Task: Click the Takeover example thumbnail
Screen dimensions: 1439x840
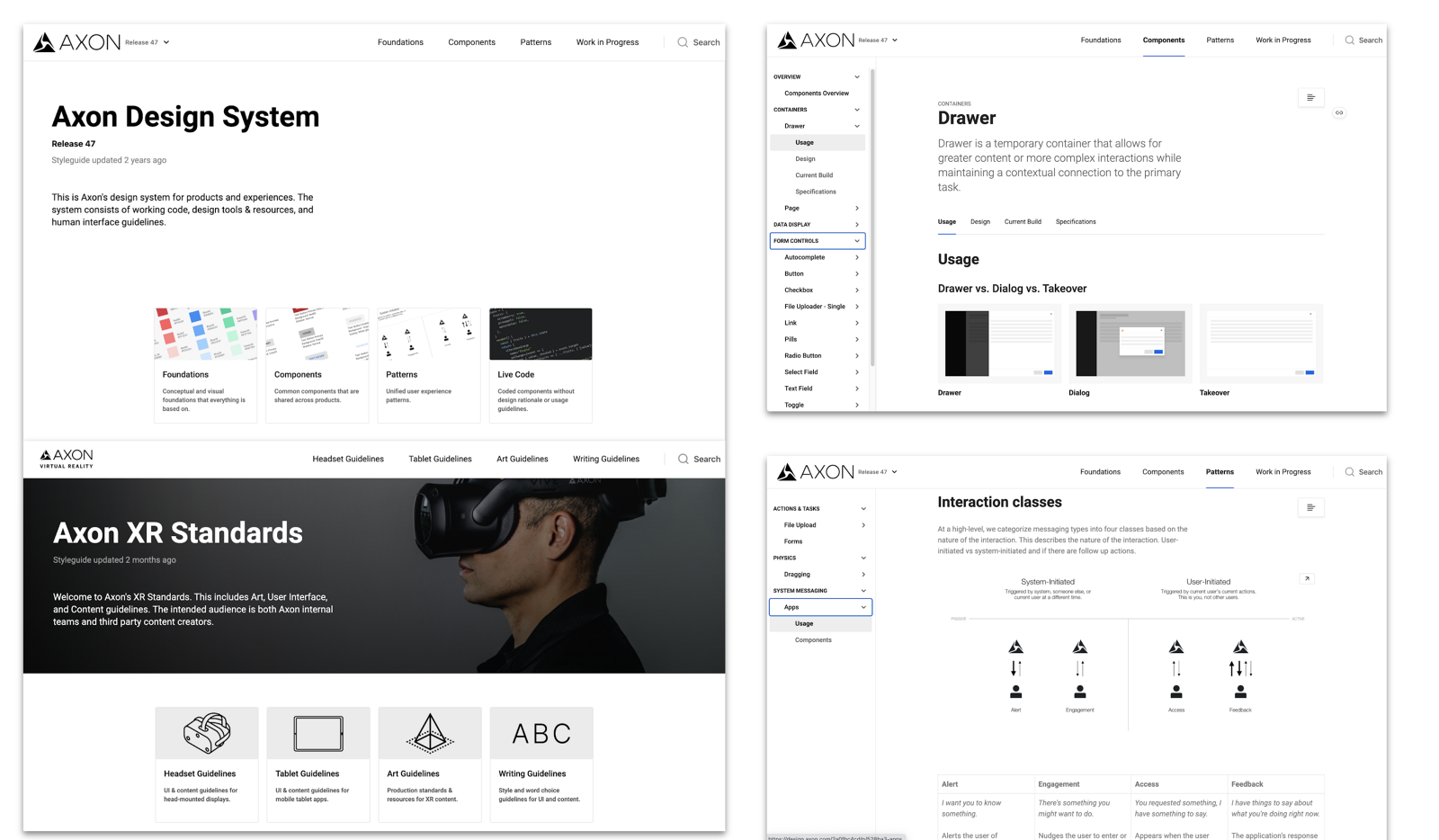Action: click(1261, 344)
